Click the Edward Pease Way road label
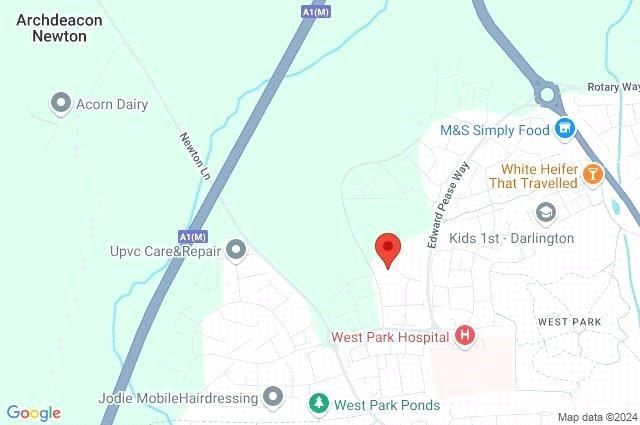The width and height of the screenshot is (640, 425). (x=448, y=205)
